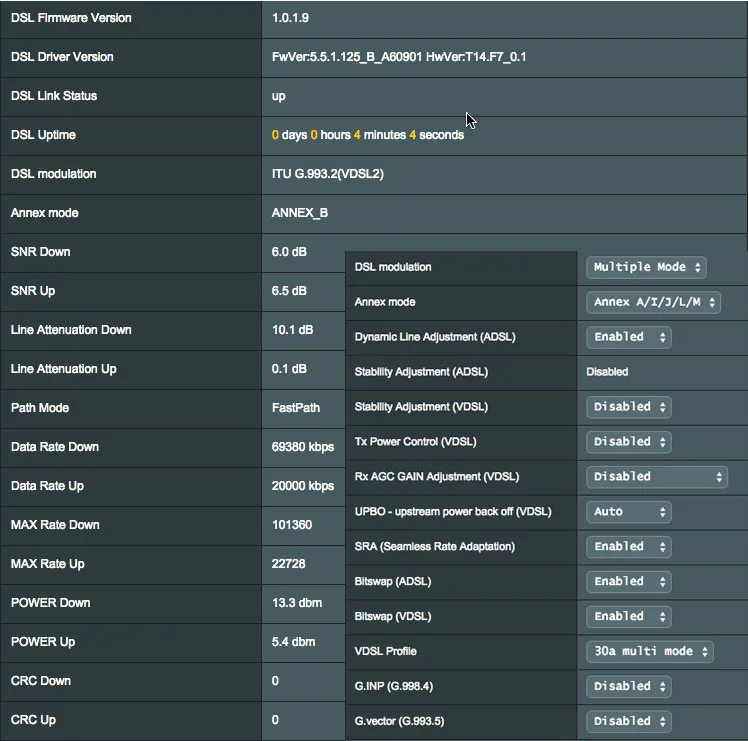
Task: Click the SNR Down value 6.0 dB
Action: pos(289,252)
